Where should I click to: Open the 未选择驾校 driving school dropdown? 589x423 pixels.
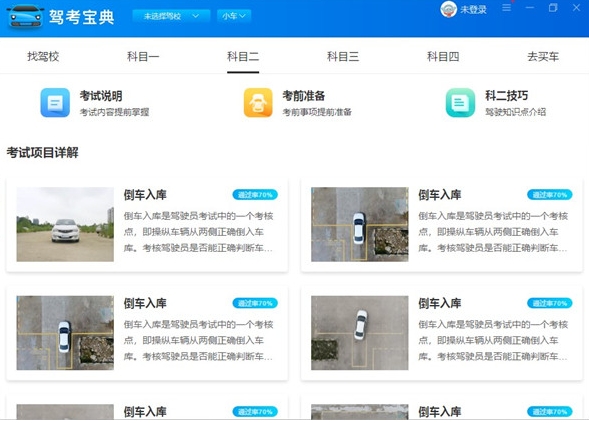coord(171,16)
